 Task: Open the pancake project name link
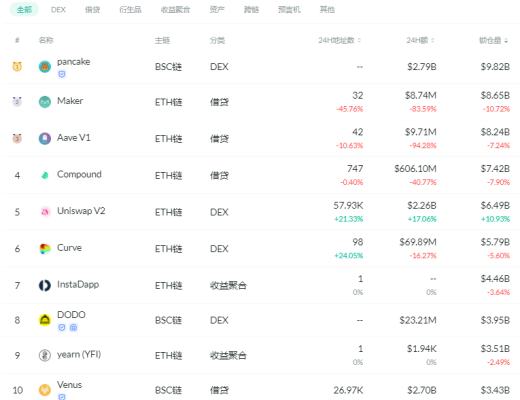73,62
